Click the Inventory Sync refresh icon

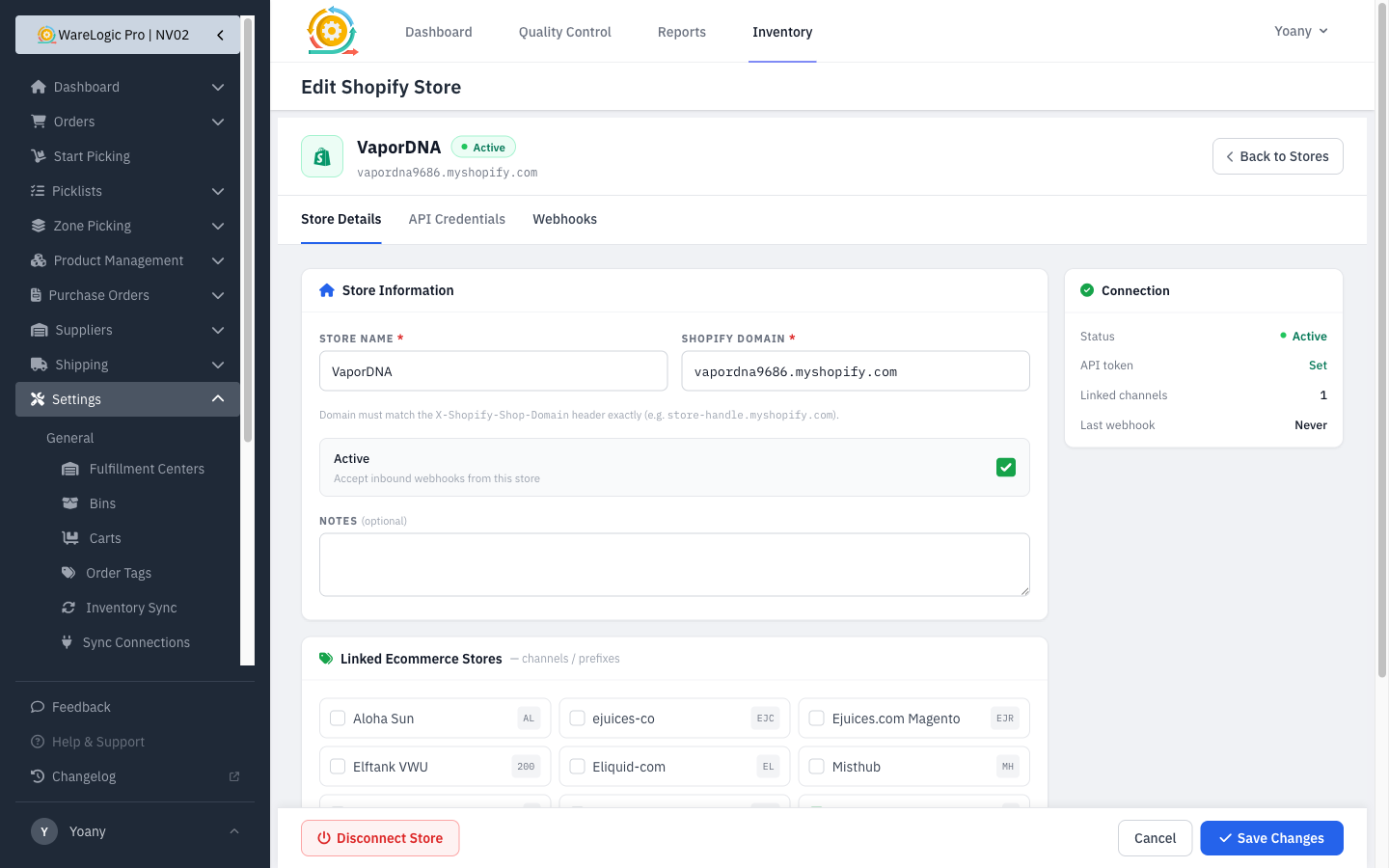pyautogui.click(x=68, y=608)
